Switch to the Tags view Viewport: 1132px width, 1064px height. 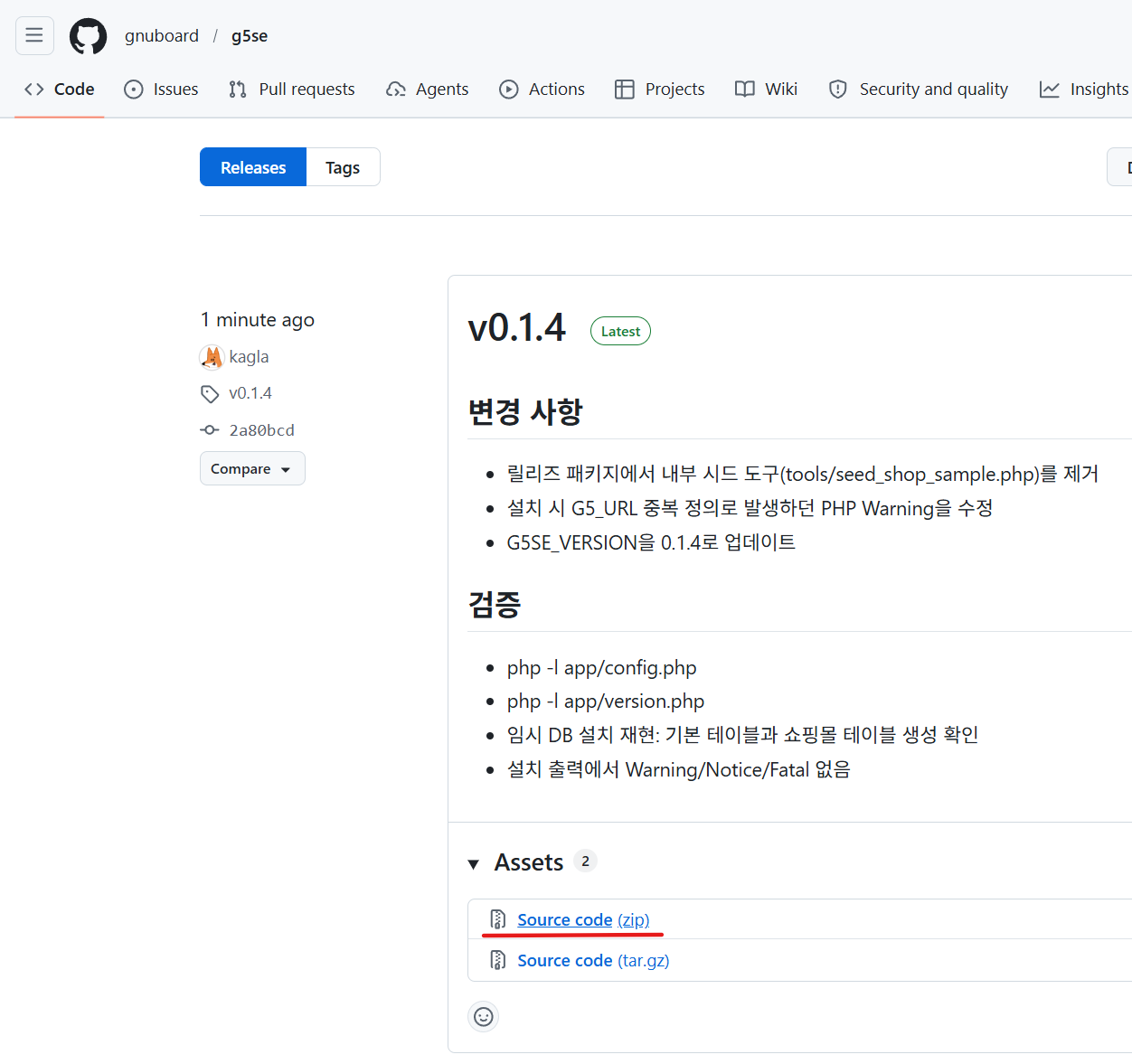(343, 167)
